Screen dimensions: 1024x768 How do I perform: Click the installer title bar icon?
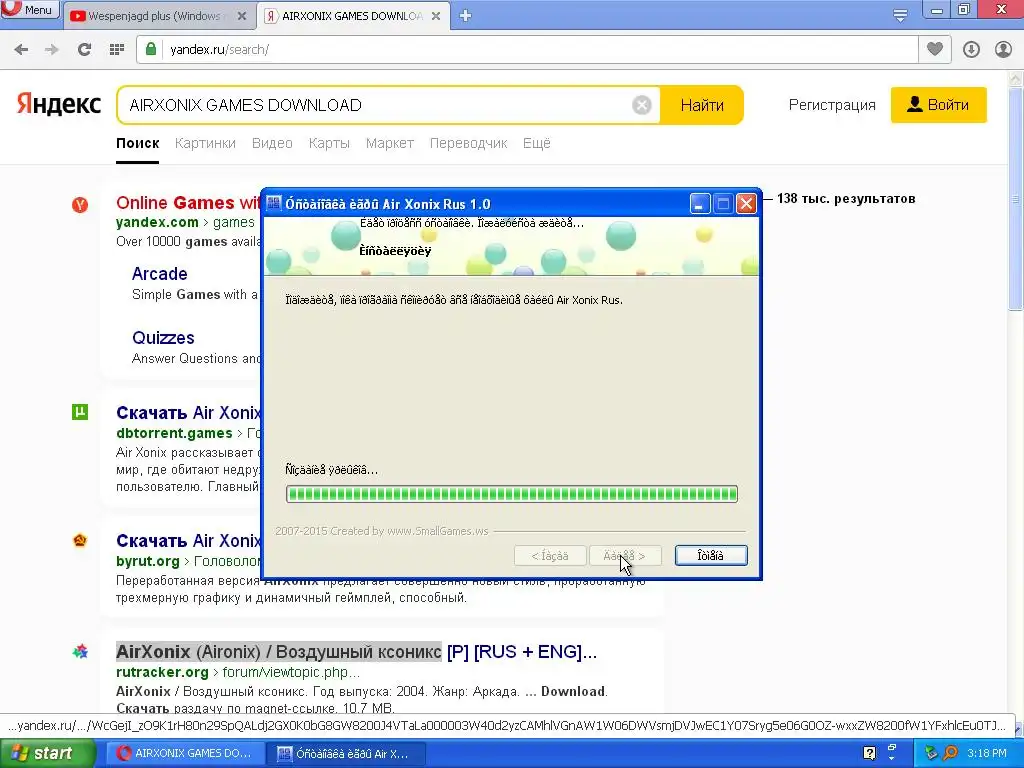pos(274,204)
